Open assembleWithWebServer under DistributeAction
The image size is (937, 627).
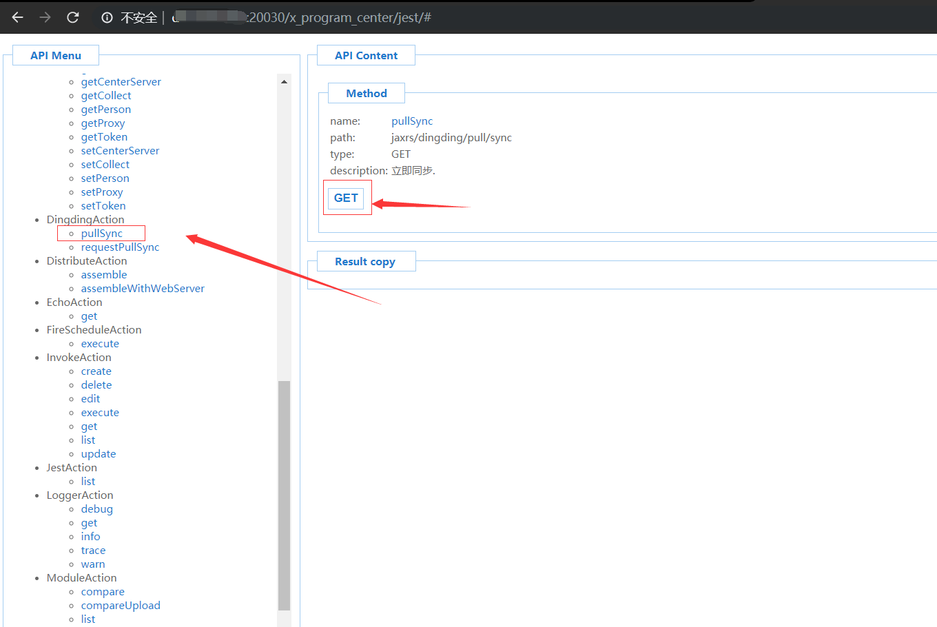point(142,288)
